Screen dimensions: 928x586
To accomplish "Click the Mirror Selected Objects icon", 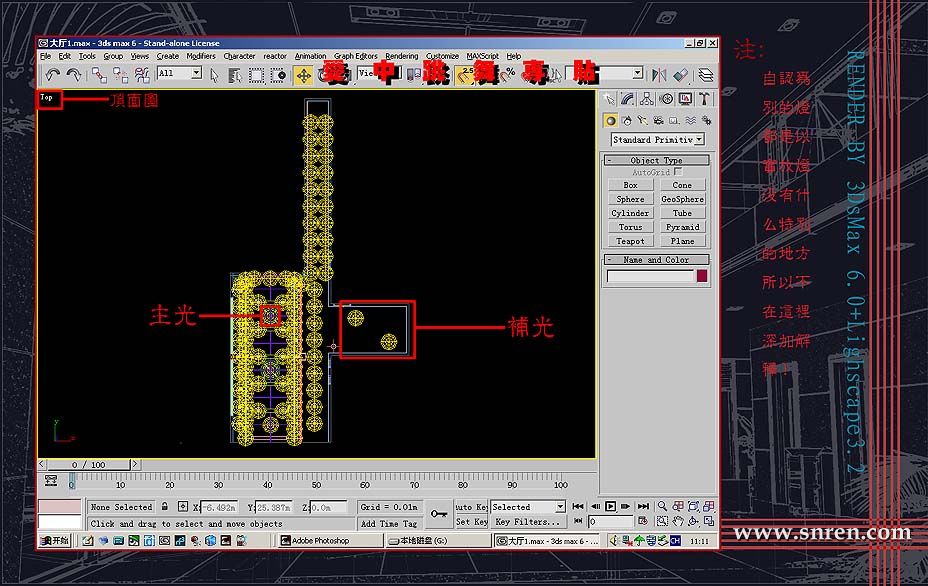I will (x=659, y=75).
